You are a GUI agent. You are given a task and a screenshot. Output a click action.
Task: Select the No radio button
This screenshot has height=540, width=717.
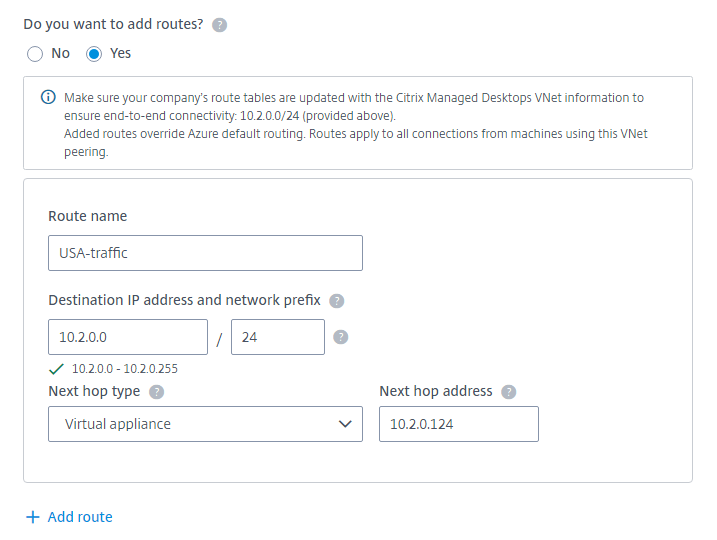pyautogui.click(x=36, y=54)
